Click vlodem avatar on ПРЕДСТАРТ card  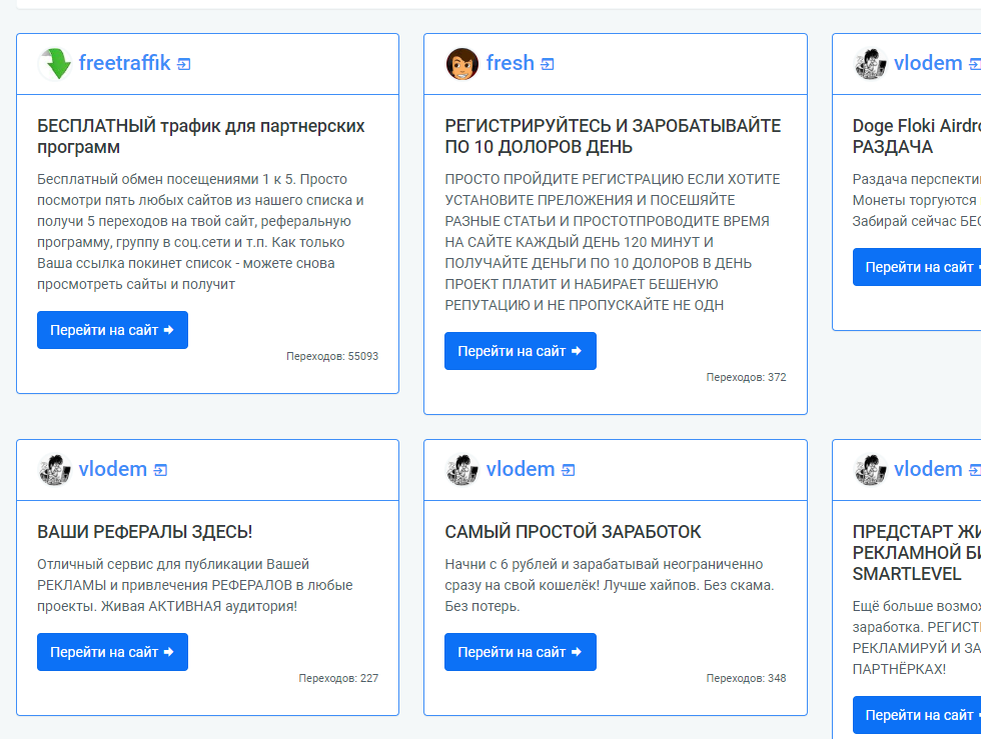point(870,470)
